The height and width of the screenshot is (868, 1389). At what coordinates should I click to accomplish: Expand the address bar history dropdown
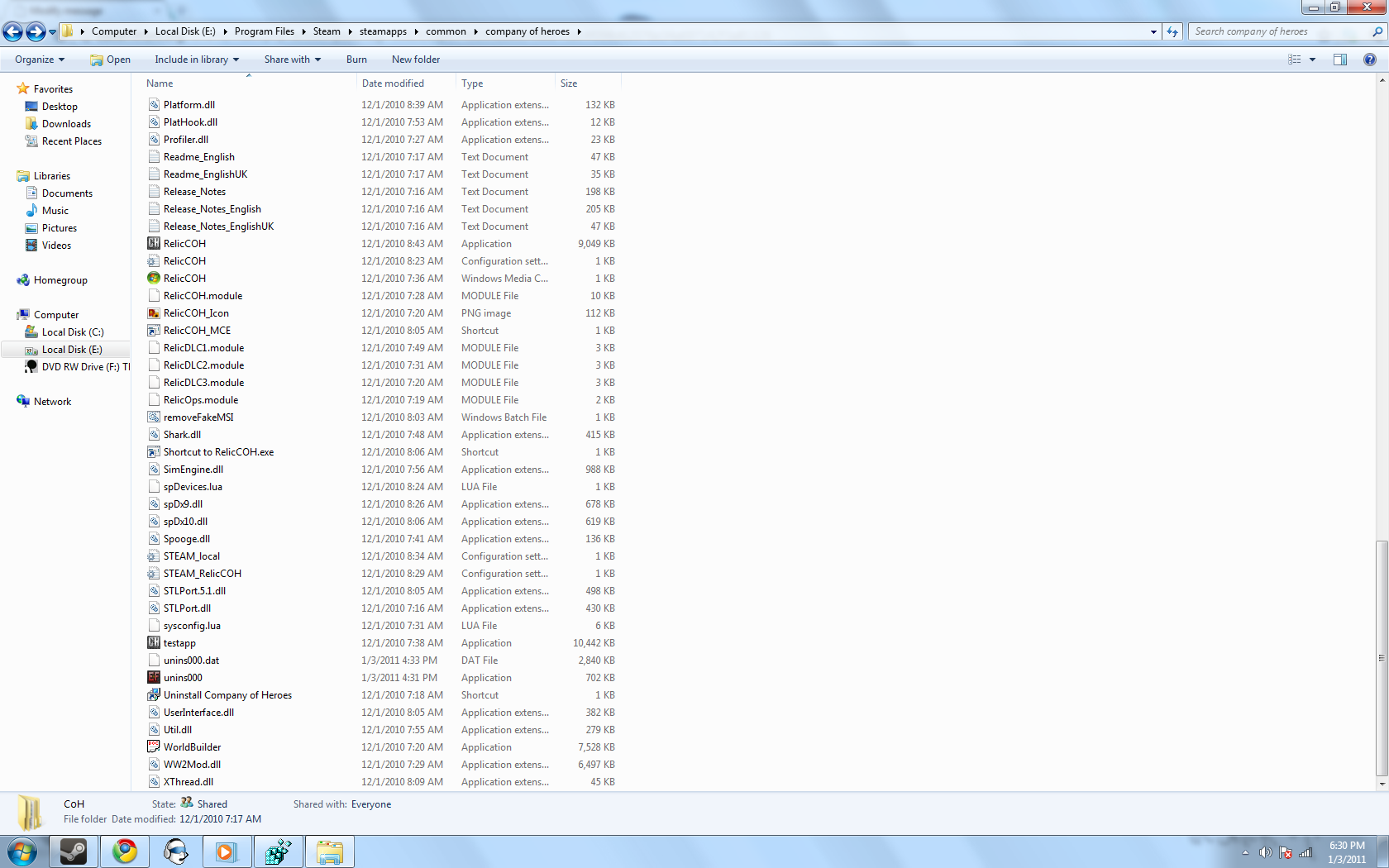coord(1153,31)
